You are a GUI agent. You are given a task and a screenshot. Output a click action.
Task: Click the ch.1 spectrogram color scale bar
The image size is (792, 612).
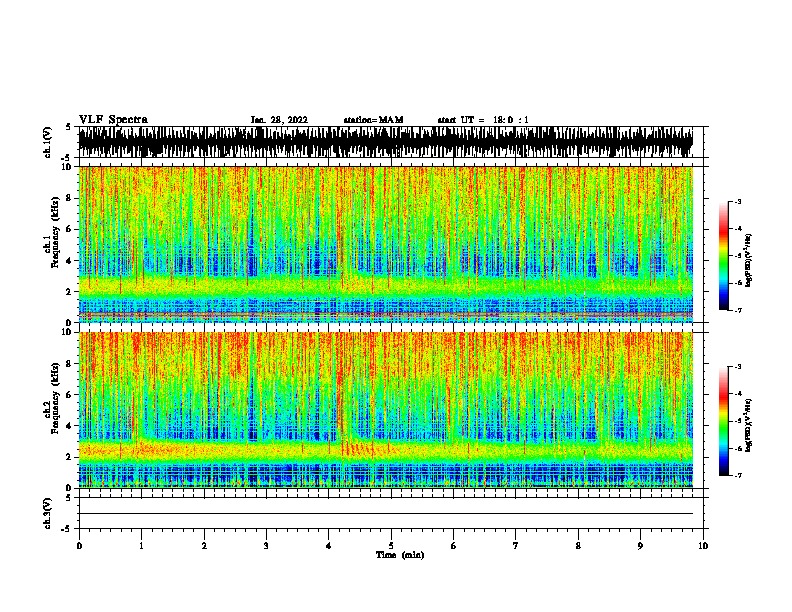[723, 256]
